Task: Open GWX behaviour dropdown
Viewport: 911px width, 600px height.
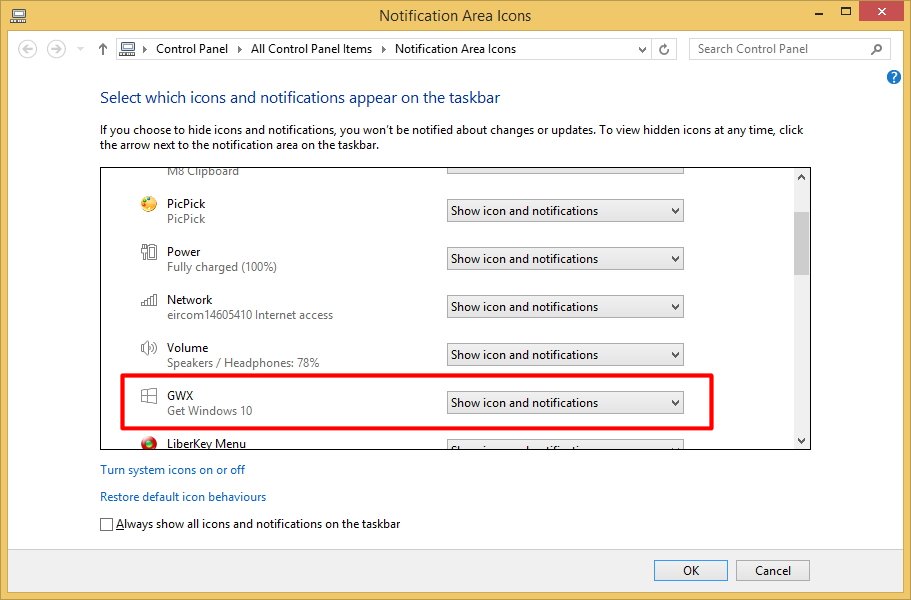Action: (565, 403)
